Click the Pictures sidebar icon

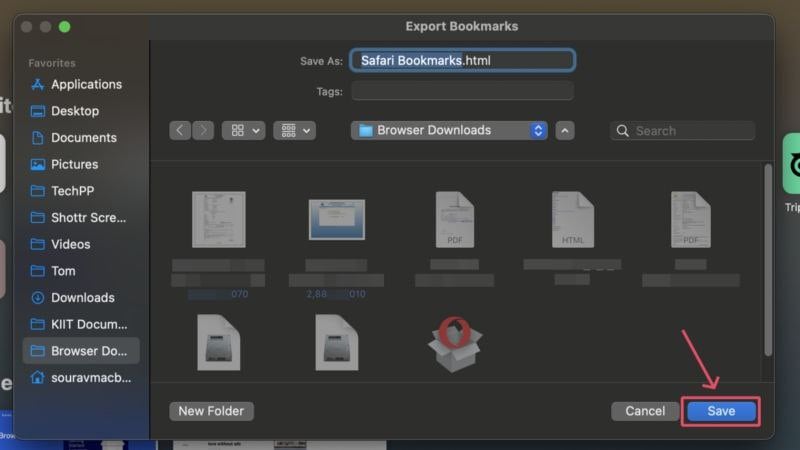[x=37, y=164]
